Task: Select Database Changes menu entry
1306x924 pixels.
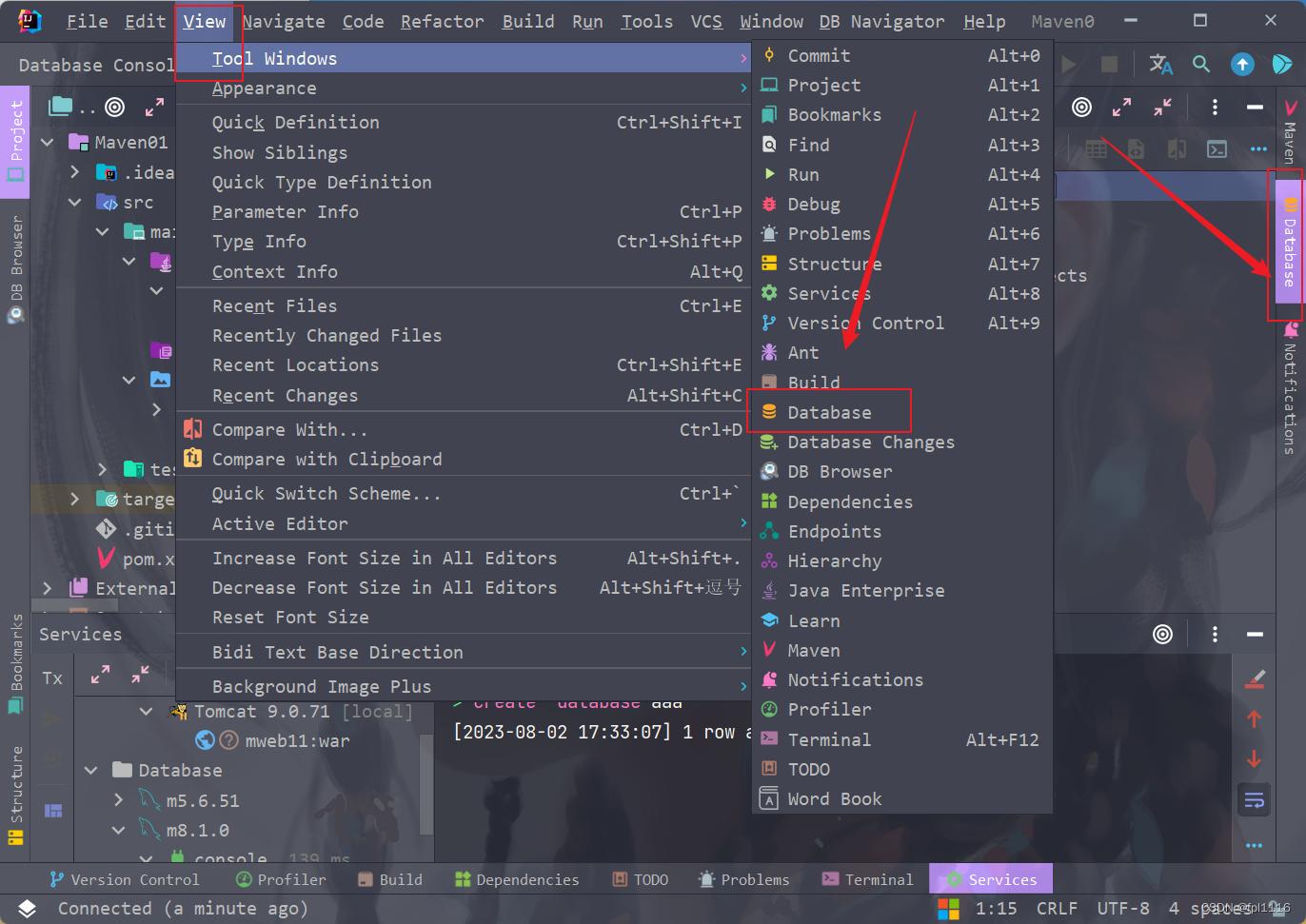Action: tap(901, 442)
